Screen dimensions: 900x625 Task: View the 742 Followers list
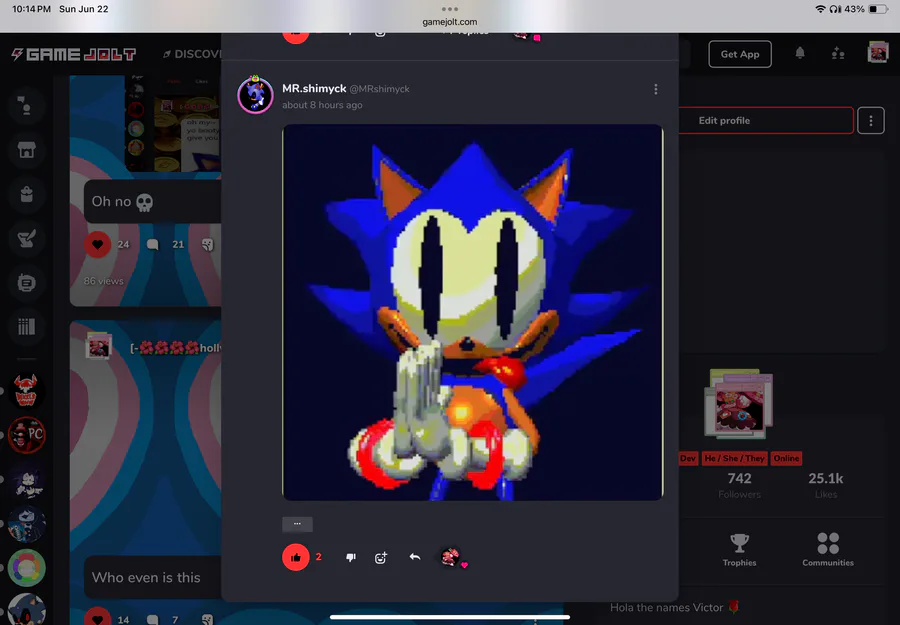coord(739,485)
